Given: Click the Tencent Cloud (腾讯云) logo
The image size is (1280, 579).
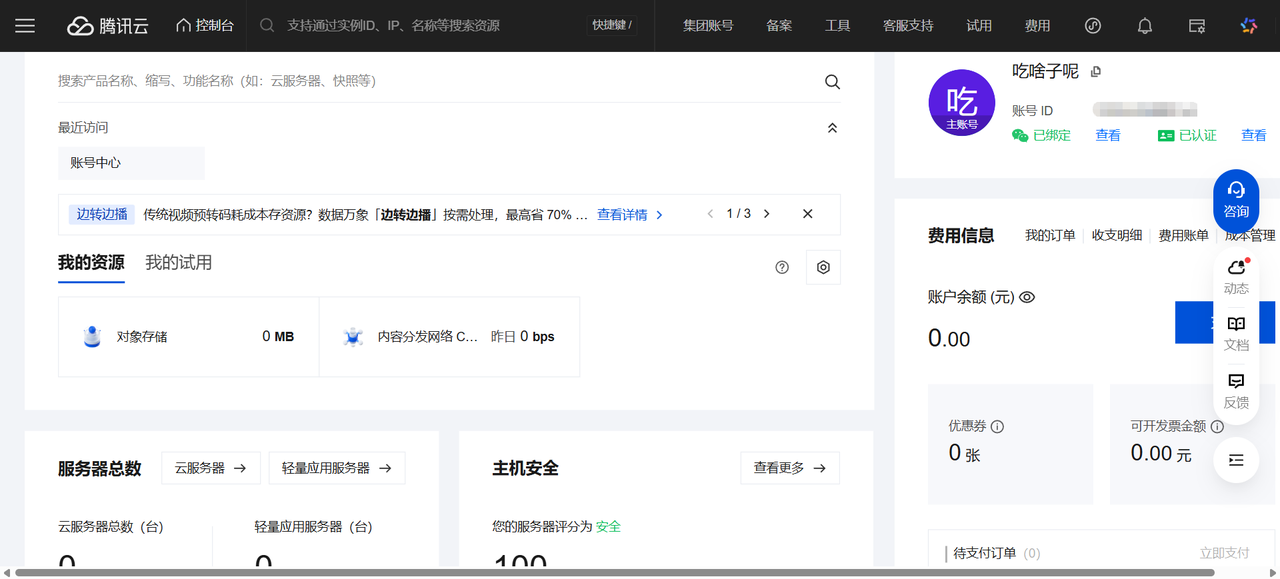Looking at the screenshot, I should (x=108, y=26).
